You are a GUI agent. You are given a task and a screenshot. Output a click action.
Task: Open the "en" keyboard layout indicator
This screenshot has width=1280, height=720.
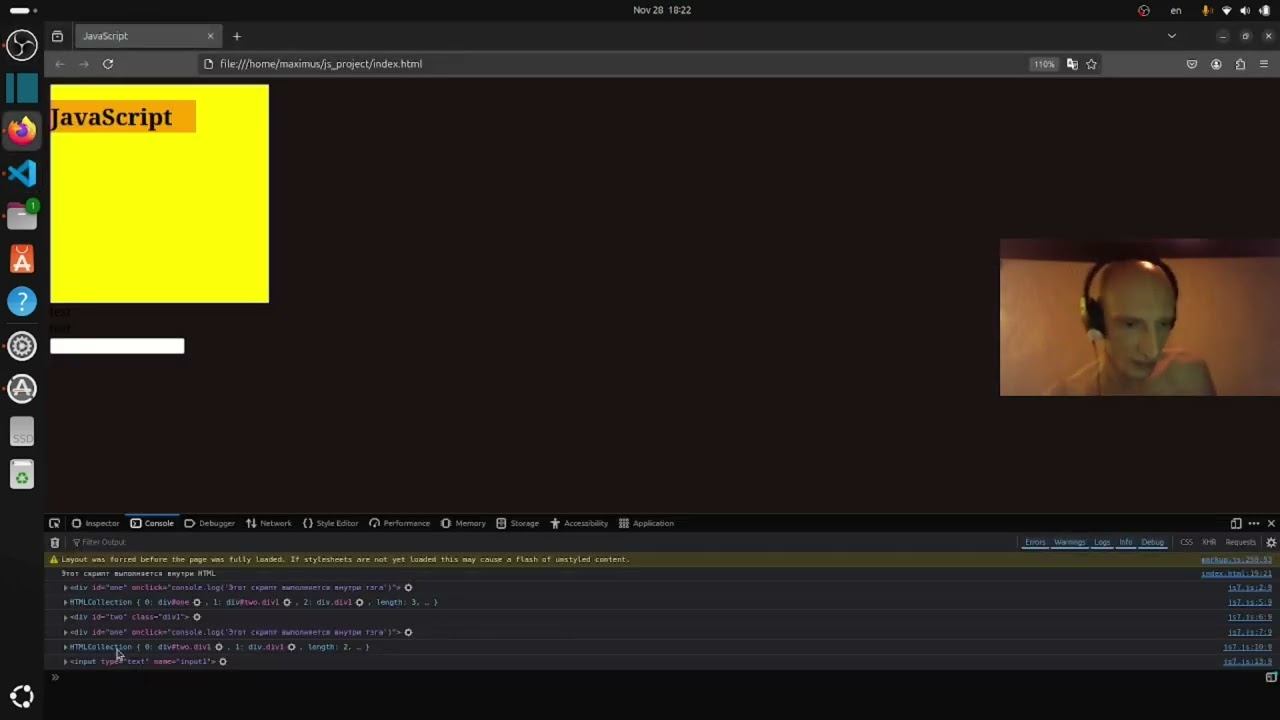[x=1176, y=10]
